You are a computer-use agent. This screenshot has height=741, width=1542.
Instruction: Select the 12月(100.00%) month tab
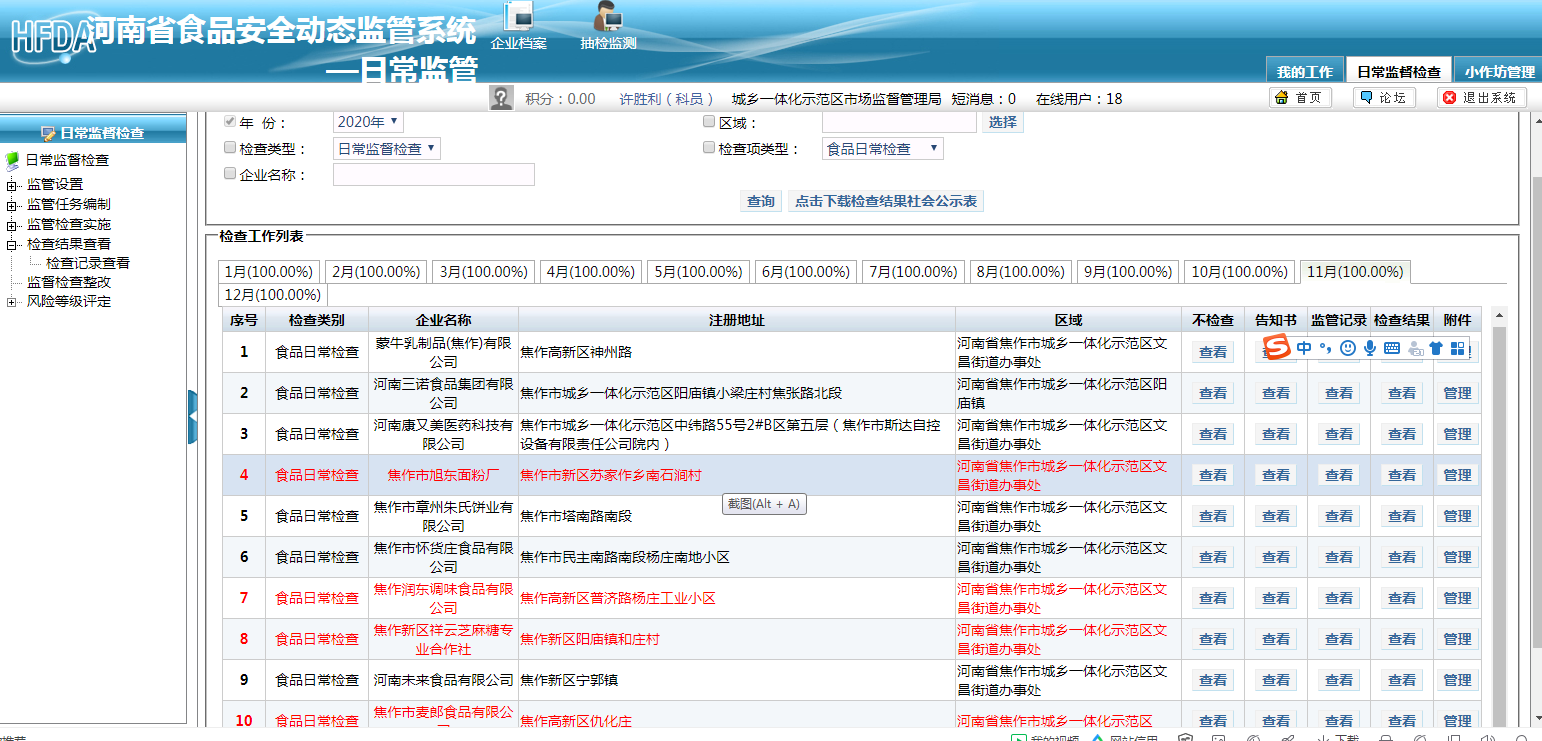click(x=273, y=295)
